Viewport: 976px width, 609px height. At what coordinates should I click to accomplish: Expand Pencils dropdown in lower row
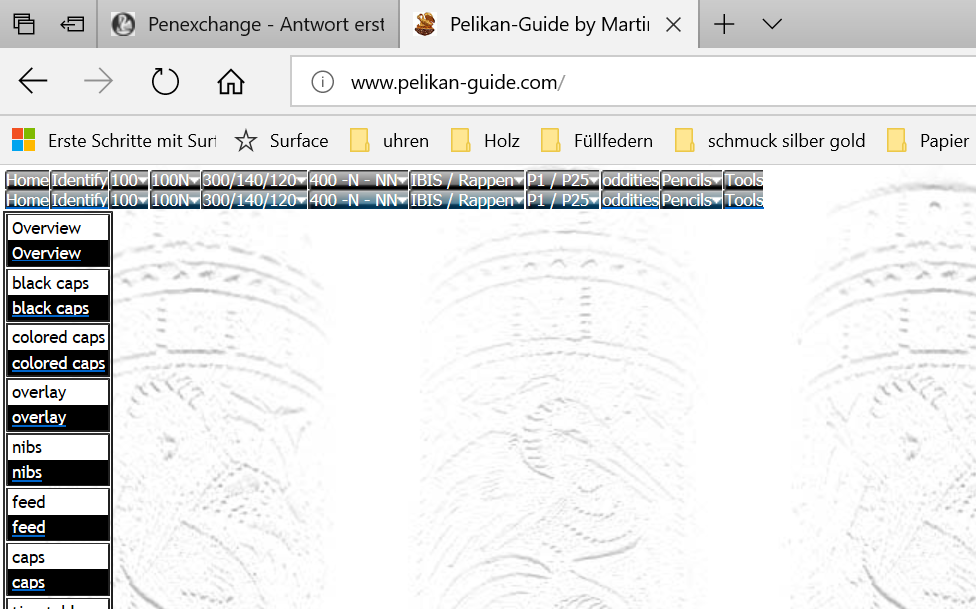click(691, 200)
